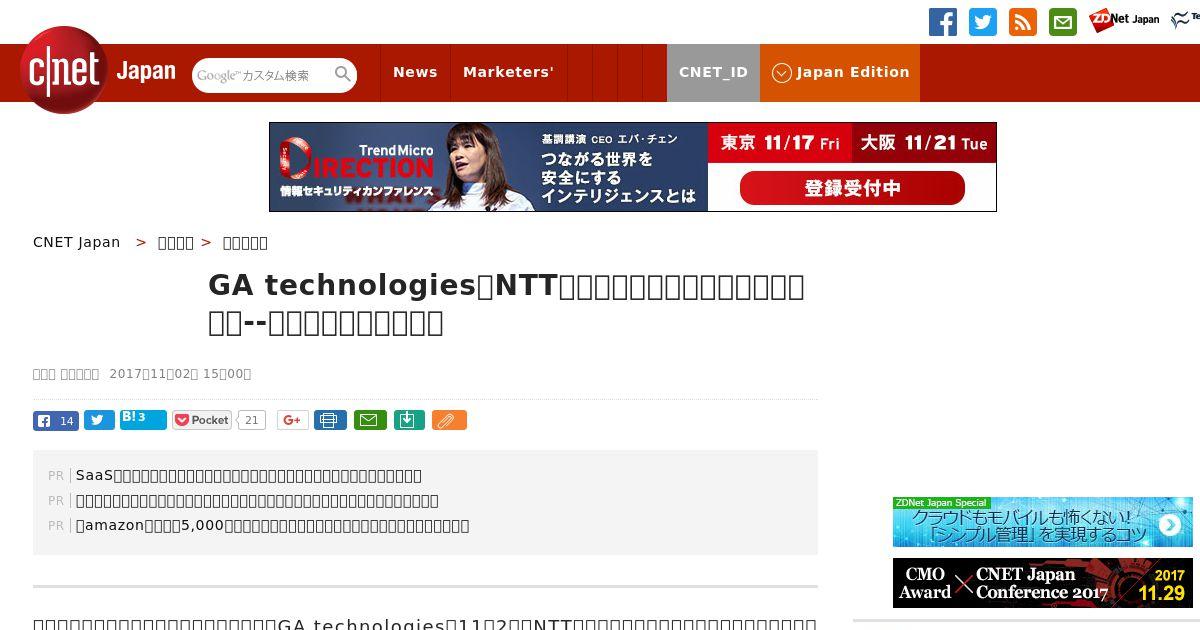
Task: Share article via Twitter button under the date
Action: pyautogui.click(x=99, y=420)
